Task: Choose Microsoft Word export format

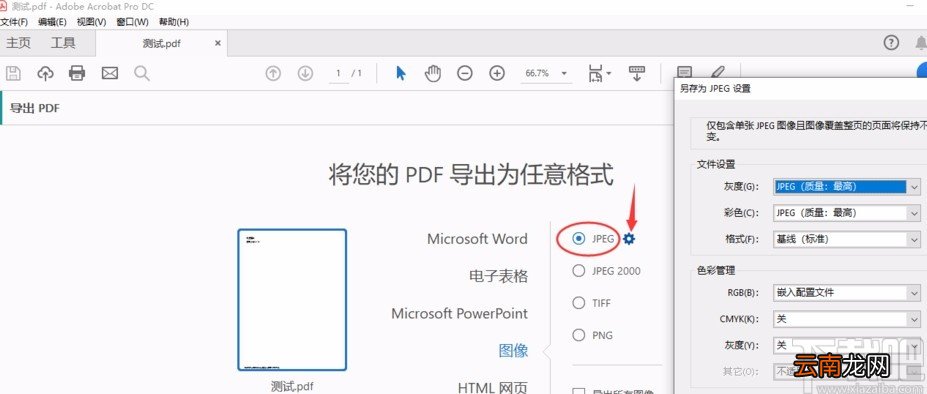Action: coord(477,239)
